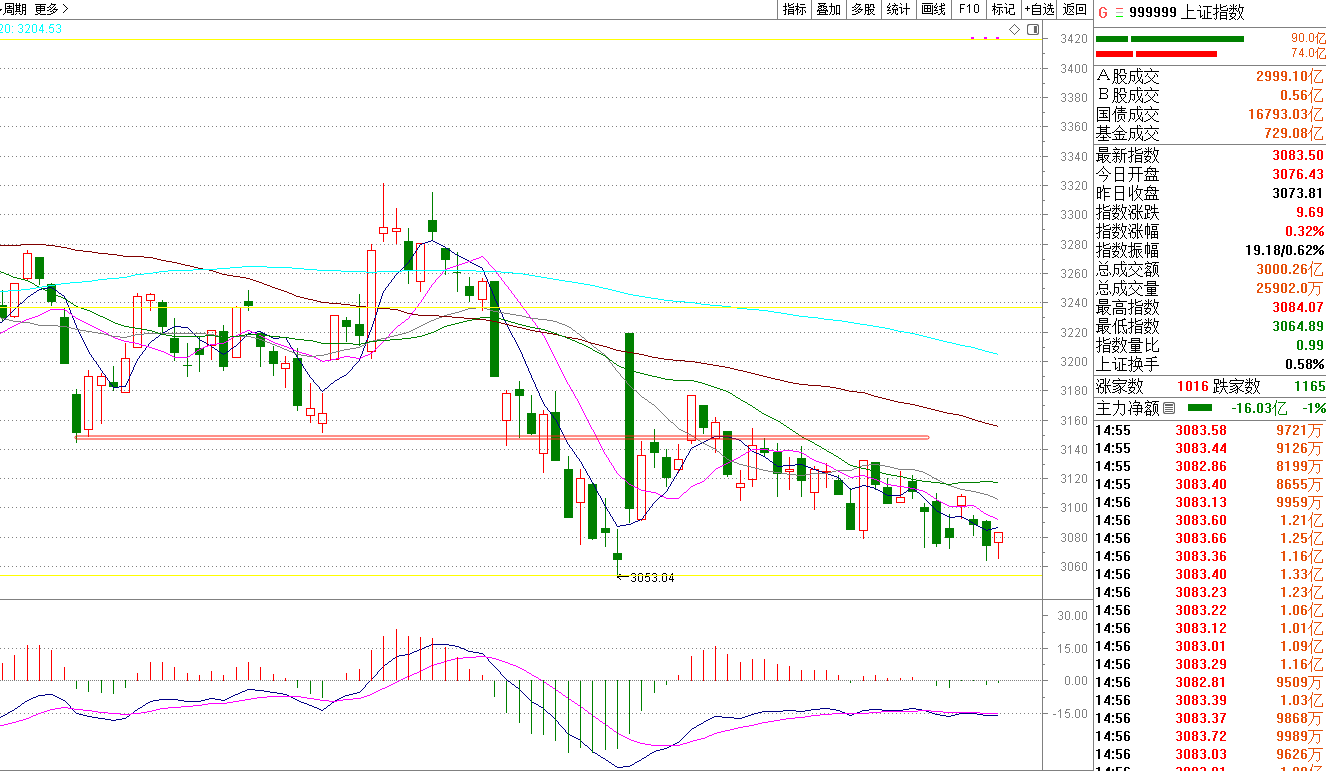The width and height of the screenshot is (1326, 771).
Task: Activate the 画线 drawing tools
Action: tap(933, 9)
